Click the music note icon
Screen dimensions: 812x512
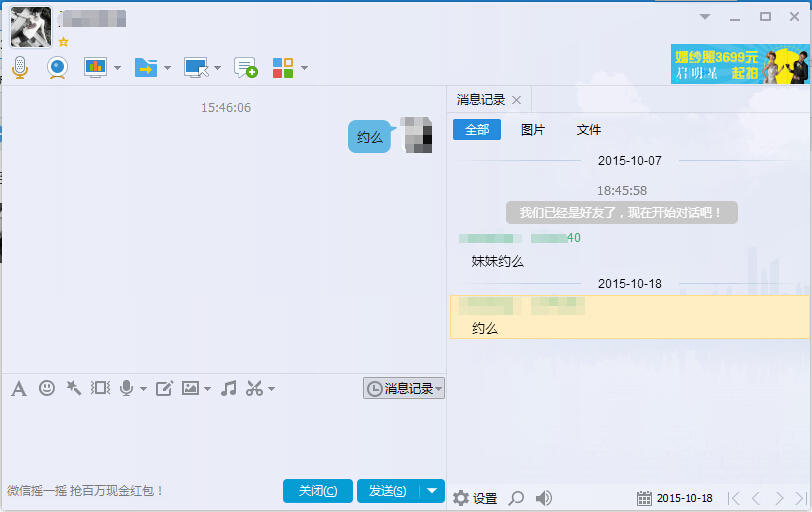(228, 388)
